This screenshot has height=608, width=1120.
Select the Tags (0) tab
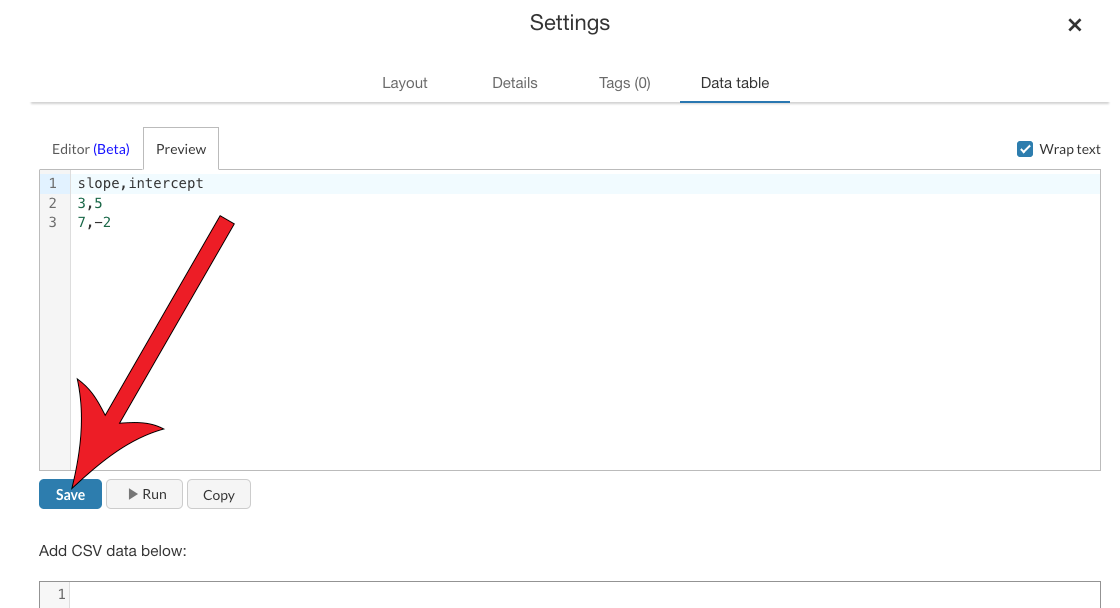click(x=624, y=83)
